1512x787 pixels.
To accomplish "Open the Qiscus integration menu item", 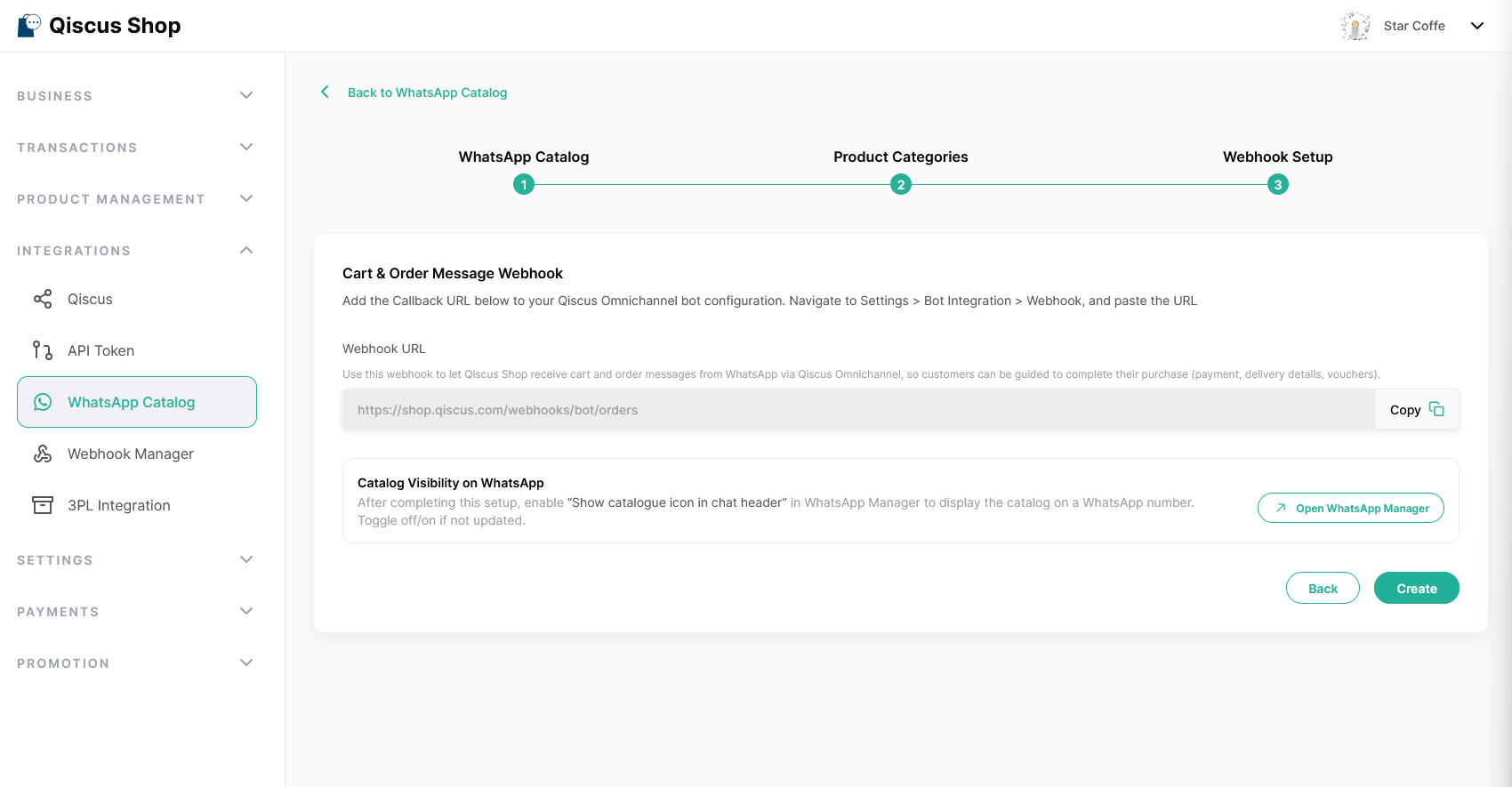I will pos(137,299).
